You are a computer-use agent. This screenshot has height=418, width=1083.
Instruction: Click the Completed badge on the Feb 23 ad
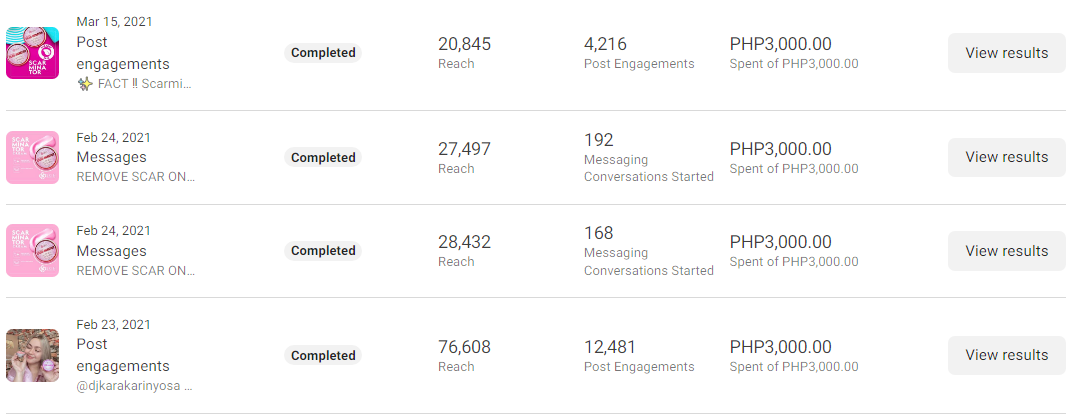click(x=323, y=355)
